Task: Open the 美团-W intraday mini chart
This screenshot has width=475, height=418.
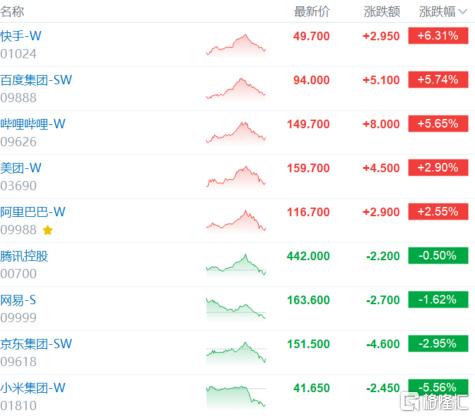Action: coord(236,176)
